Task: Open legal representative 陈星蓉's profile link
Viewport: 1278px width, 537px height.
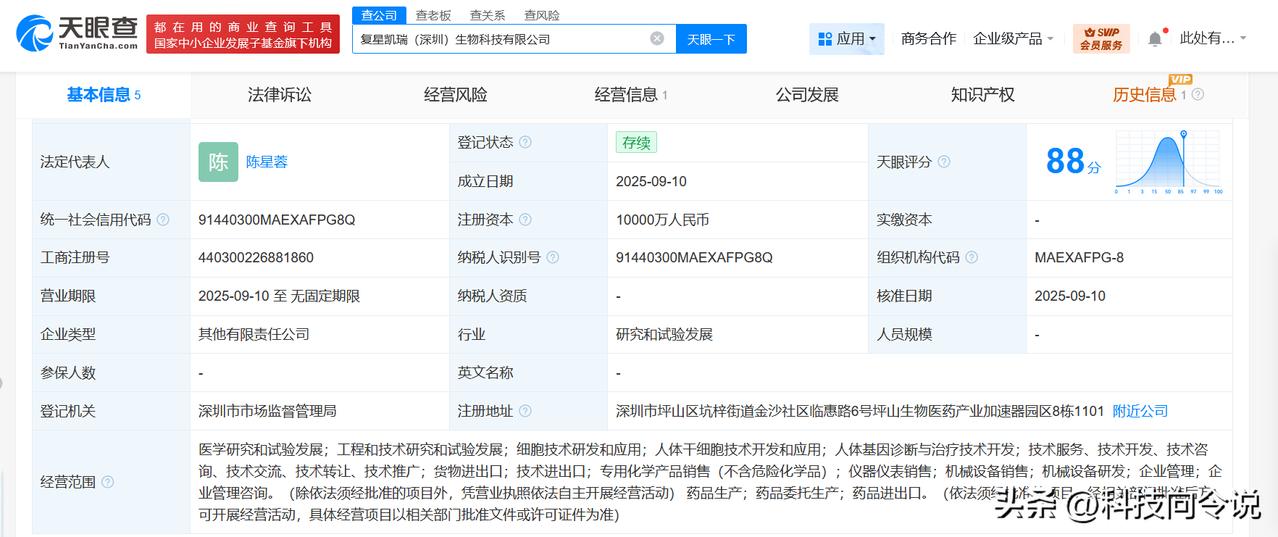Action: [267, 162]
